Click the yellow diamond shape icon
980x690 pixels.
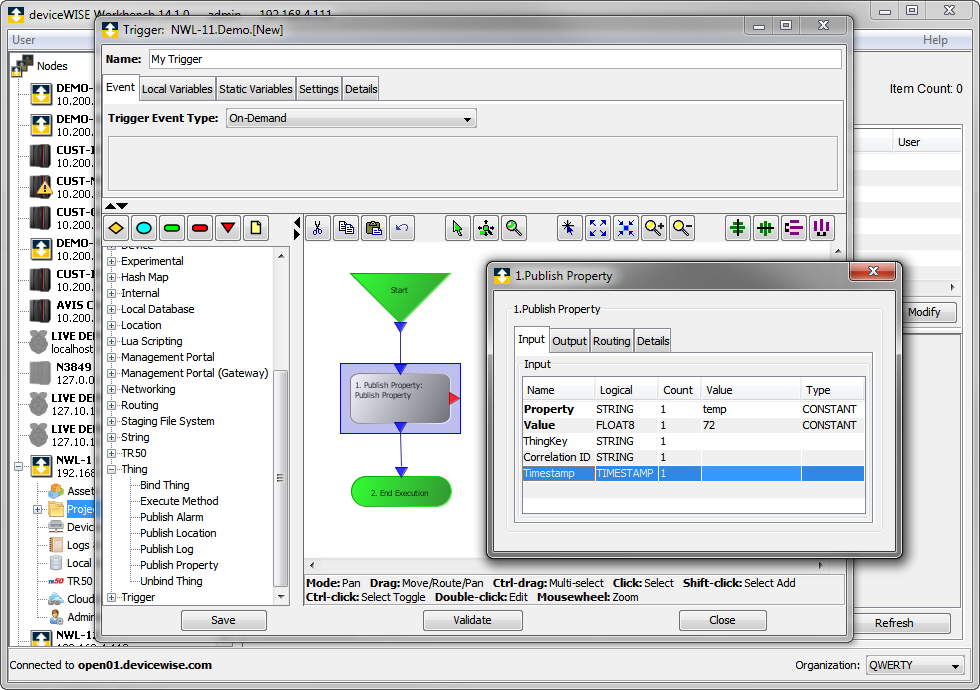[116, 228]
